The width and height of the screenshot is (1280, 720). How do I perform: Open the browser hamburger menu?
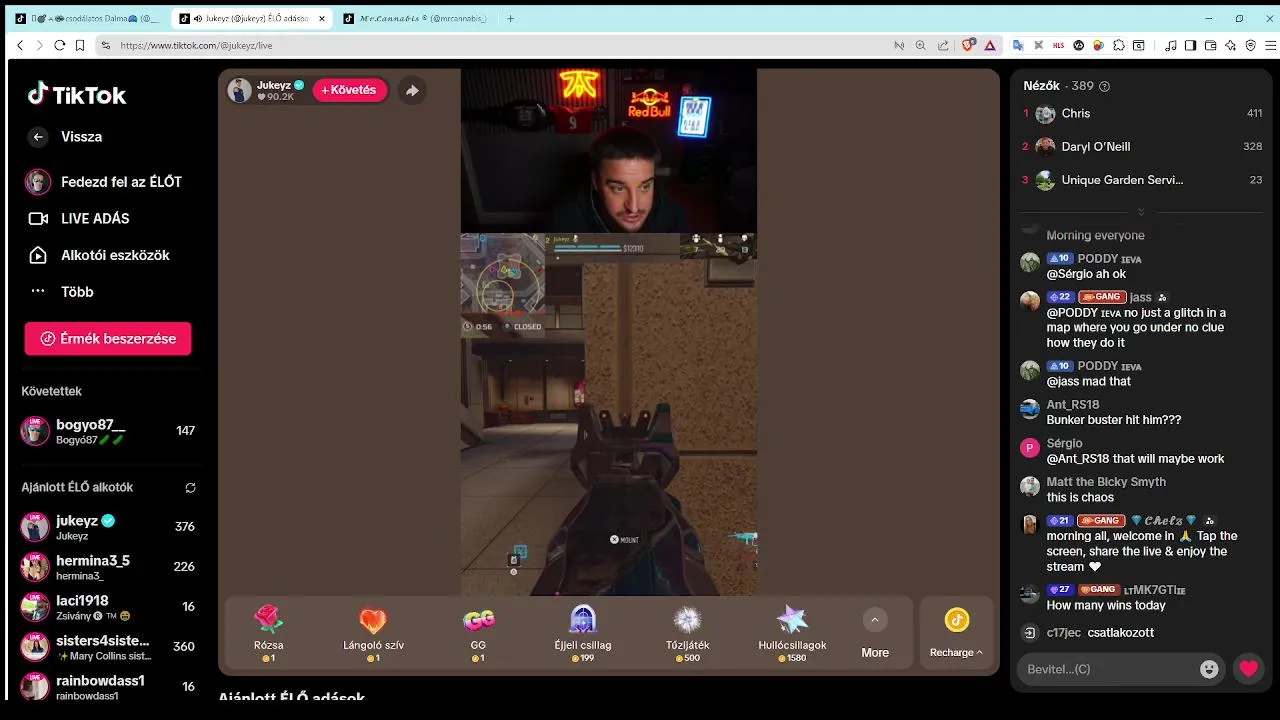1271,45
